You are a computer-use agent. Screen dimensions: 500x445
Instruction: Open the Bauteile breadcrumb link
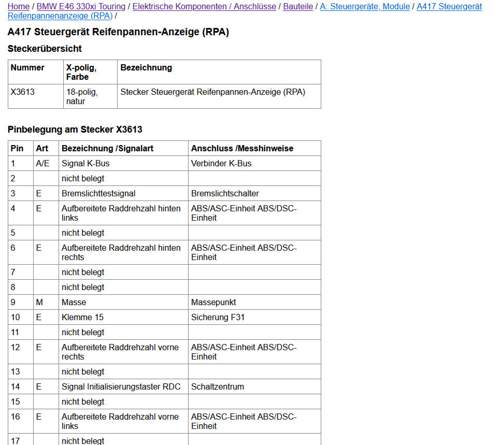pos(298,6)
